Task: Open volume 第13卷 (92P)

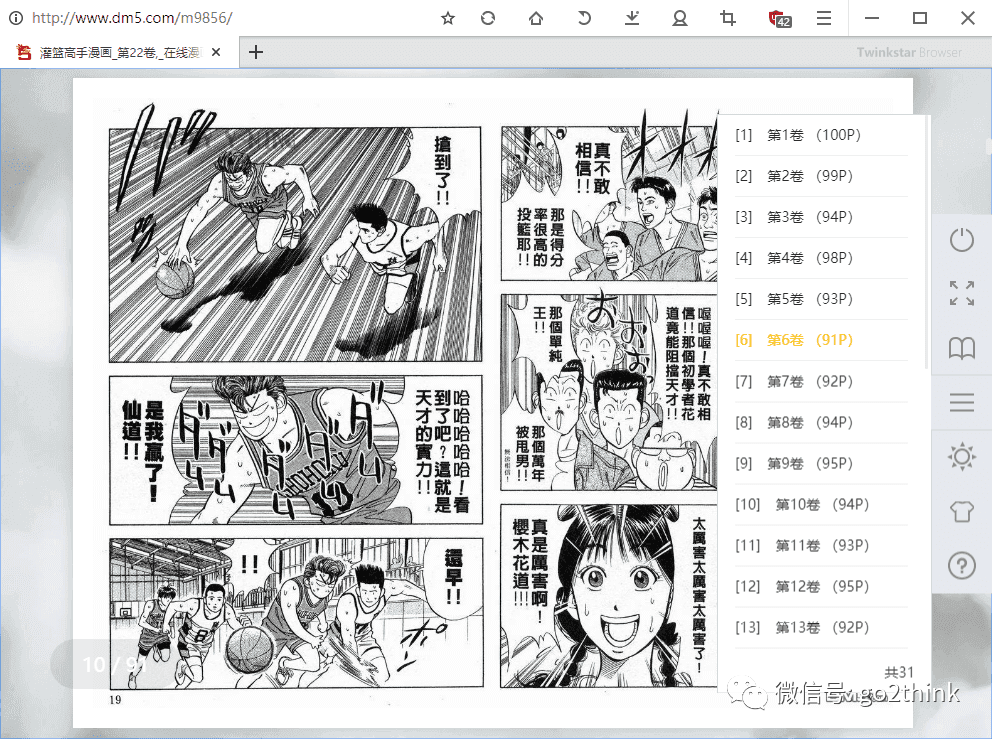Action: click(x=821, y=628)
